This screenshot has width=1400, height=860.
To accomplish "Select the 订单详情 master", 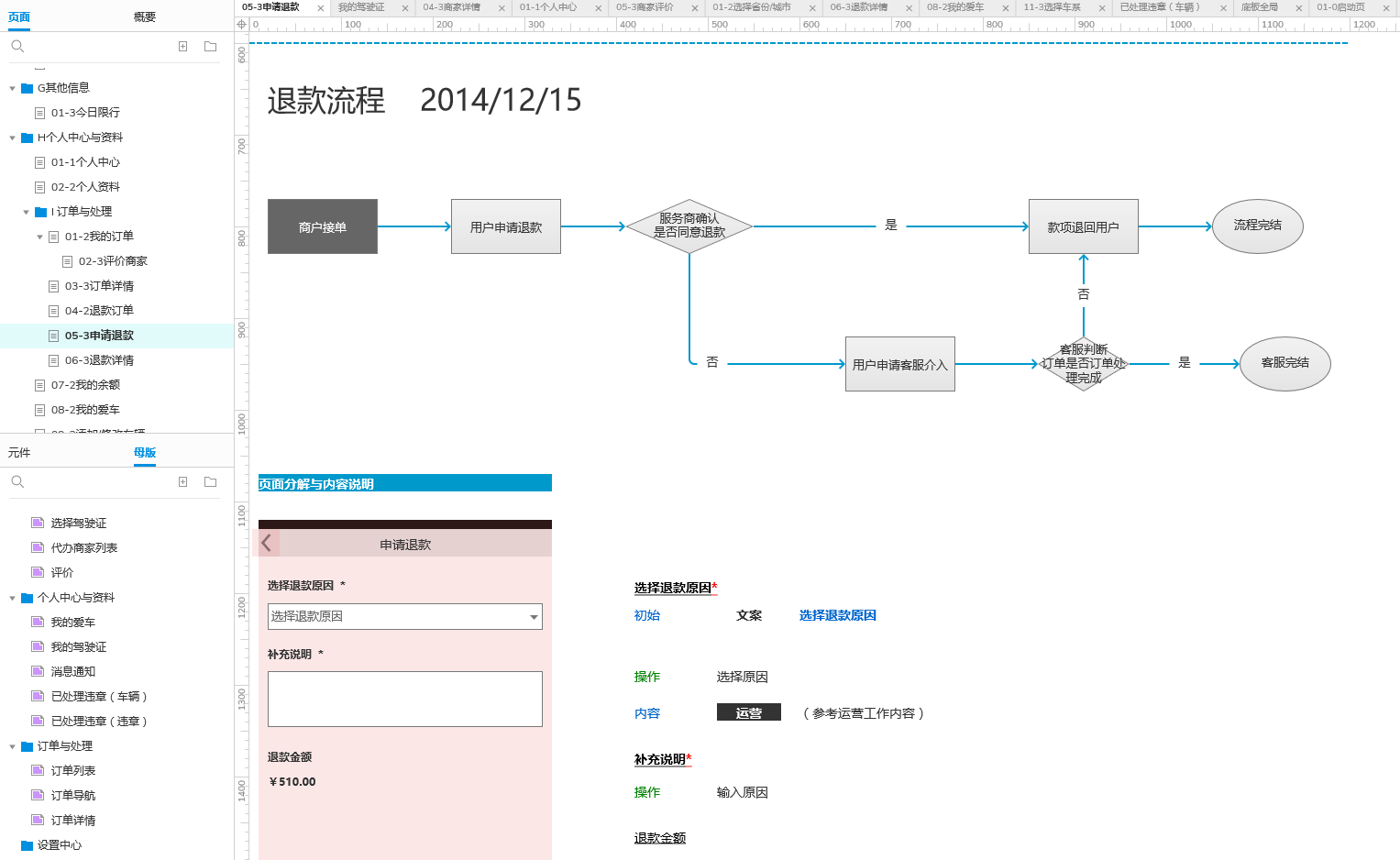I will [73, 821].
